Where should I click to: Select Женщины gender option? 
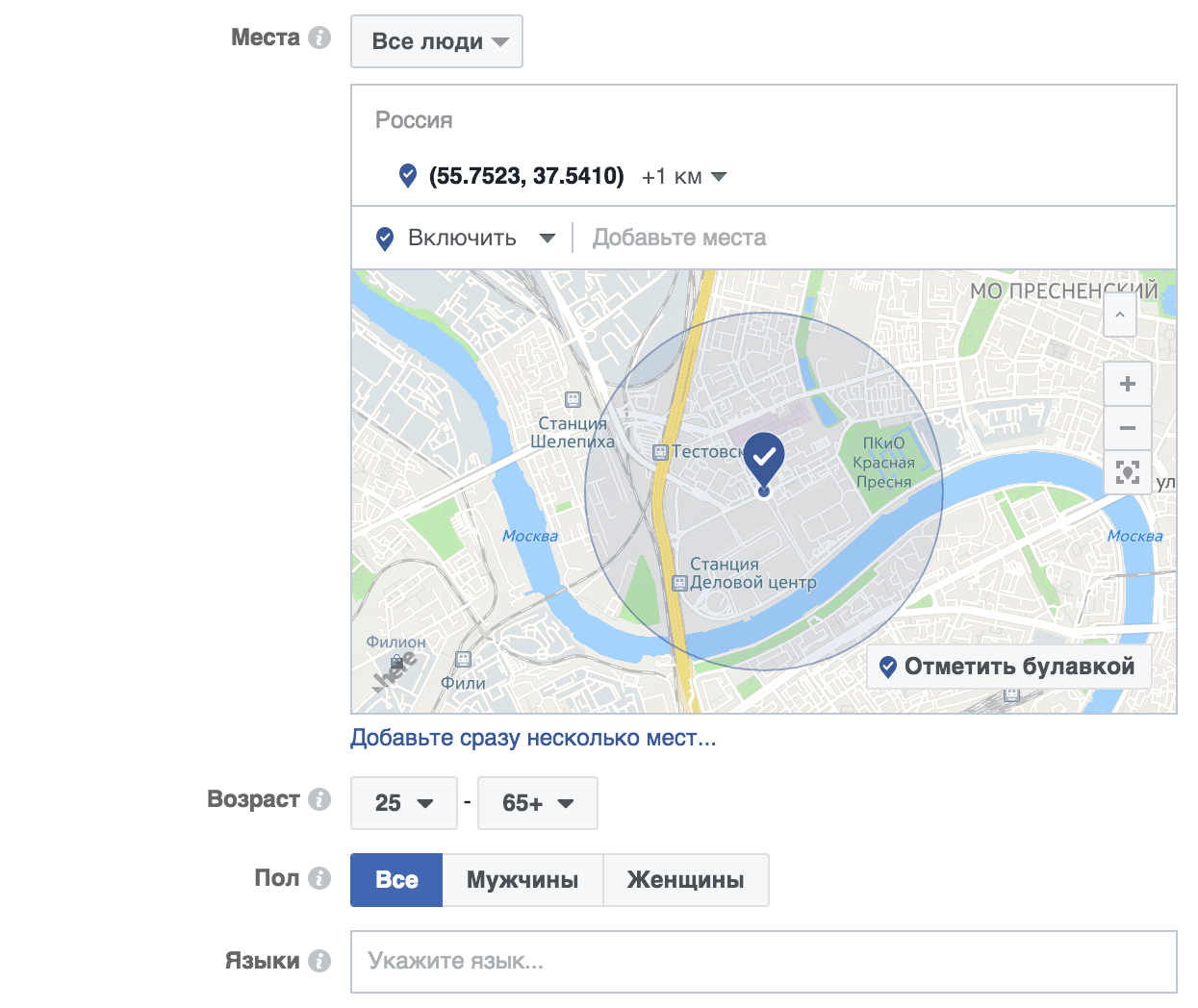pos(686,880)
